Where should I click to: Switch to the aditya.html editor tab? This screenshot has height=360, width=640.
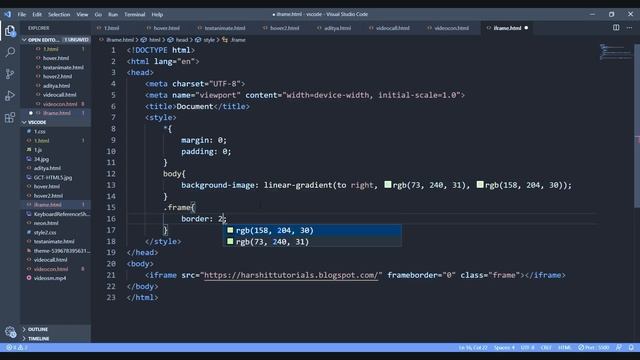pyautogui.click(x=338, y=28)
